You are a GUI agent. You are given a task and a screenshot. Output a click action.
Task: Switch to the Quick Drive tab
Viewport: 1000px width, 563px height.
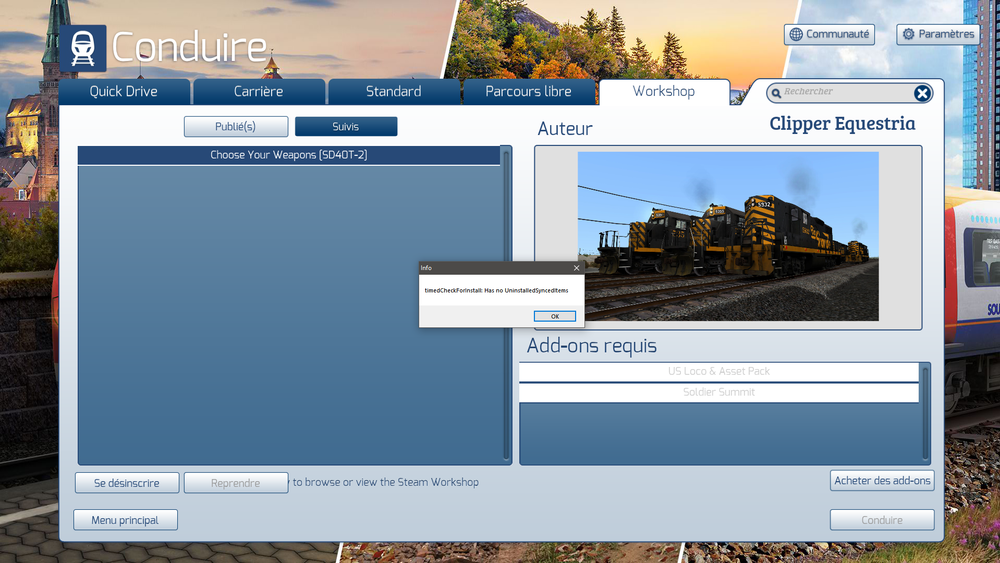[x=124, y=92]
